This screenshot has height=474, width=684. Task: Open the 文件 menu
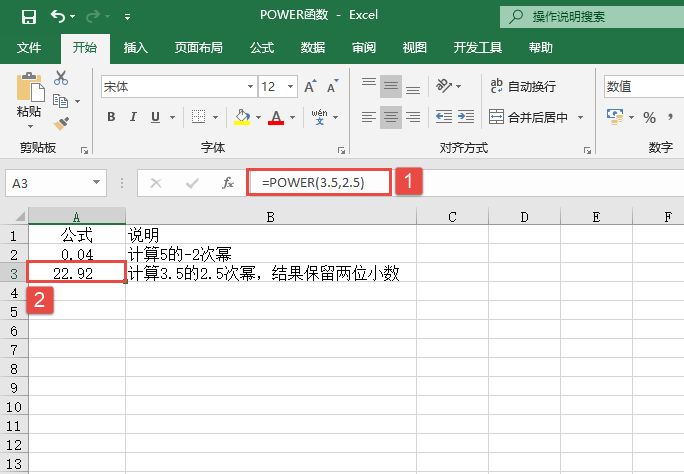tap(29, 47)
